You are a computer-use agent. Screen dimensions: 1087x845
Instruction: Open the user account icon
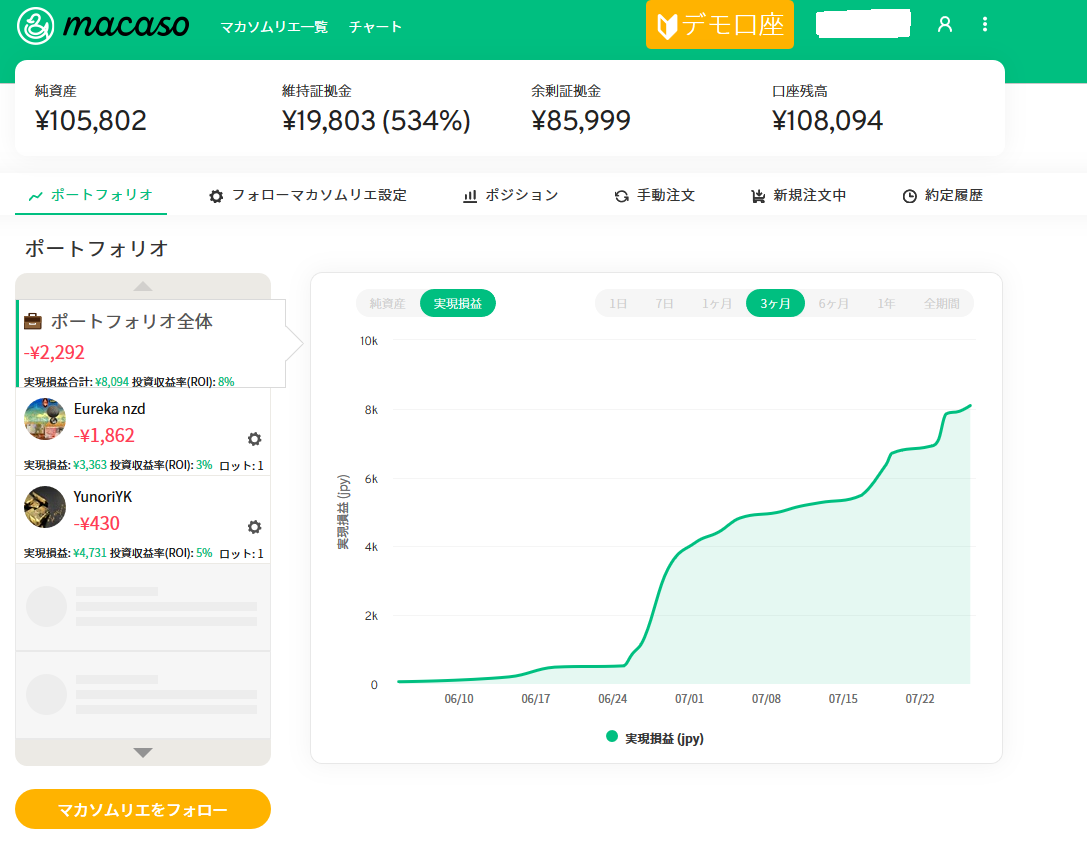point(944,25)
